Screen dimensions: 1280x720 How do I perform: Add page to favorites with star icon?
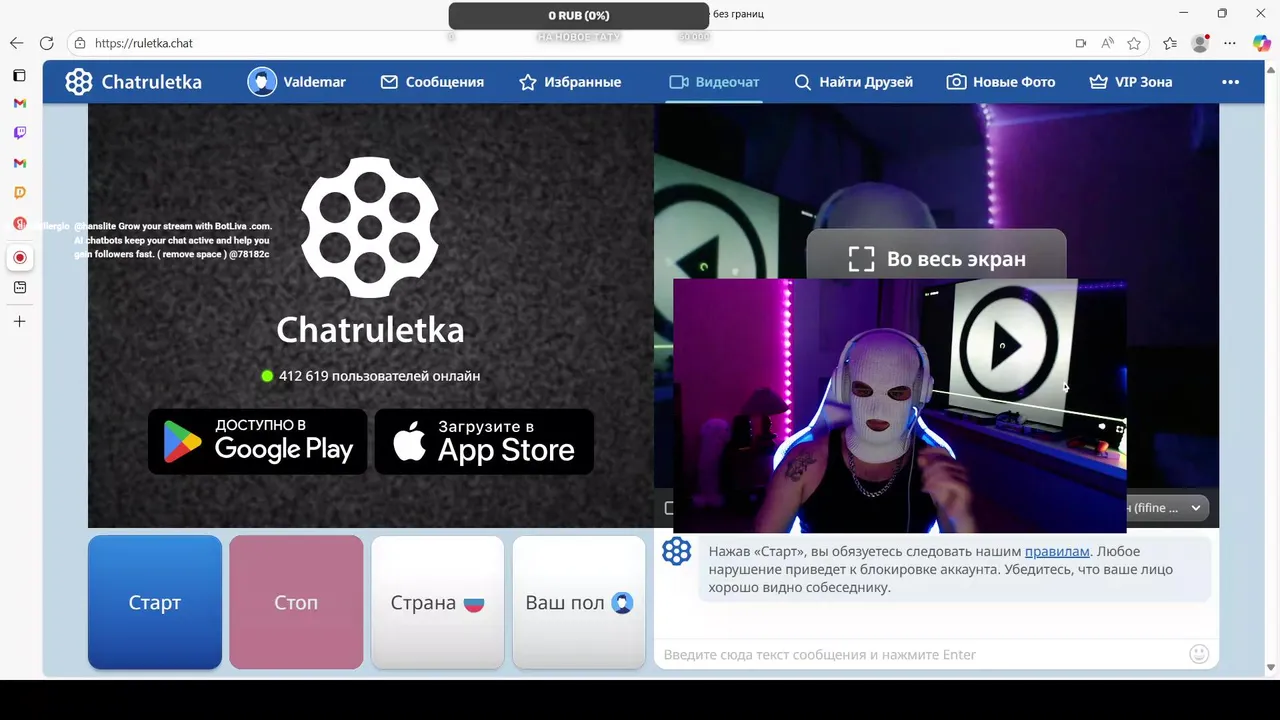tap(1134, 43)
